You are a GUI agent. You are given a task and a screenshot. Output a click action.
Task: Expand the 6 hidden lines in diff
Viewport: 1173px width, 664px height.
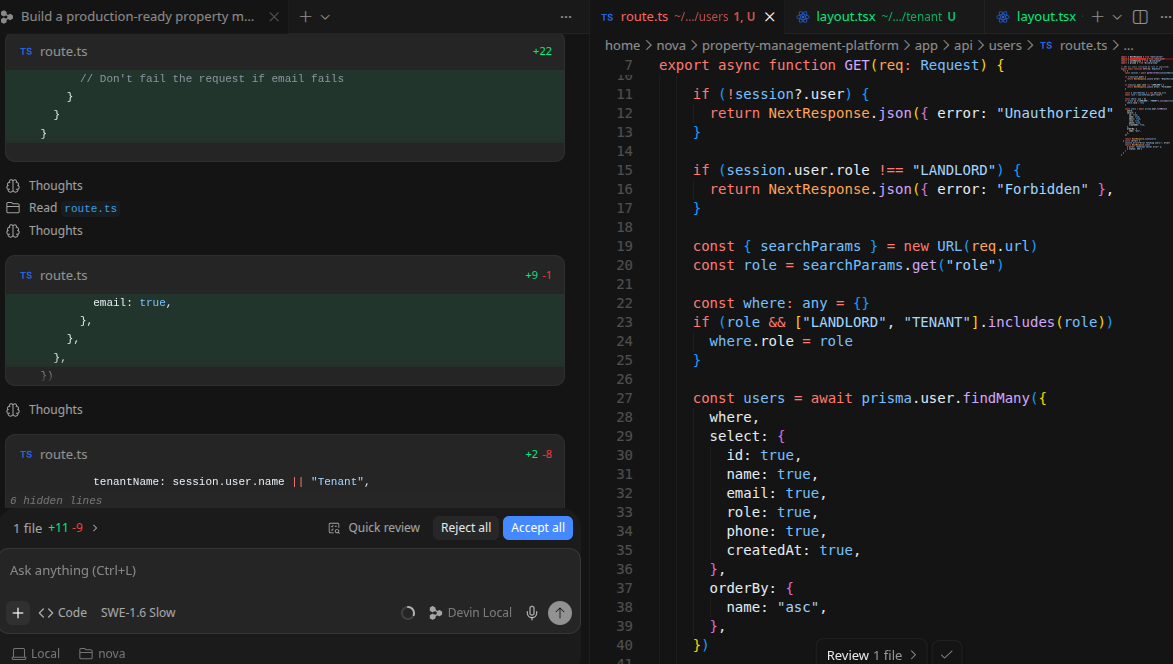tap(56, 500)
